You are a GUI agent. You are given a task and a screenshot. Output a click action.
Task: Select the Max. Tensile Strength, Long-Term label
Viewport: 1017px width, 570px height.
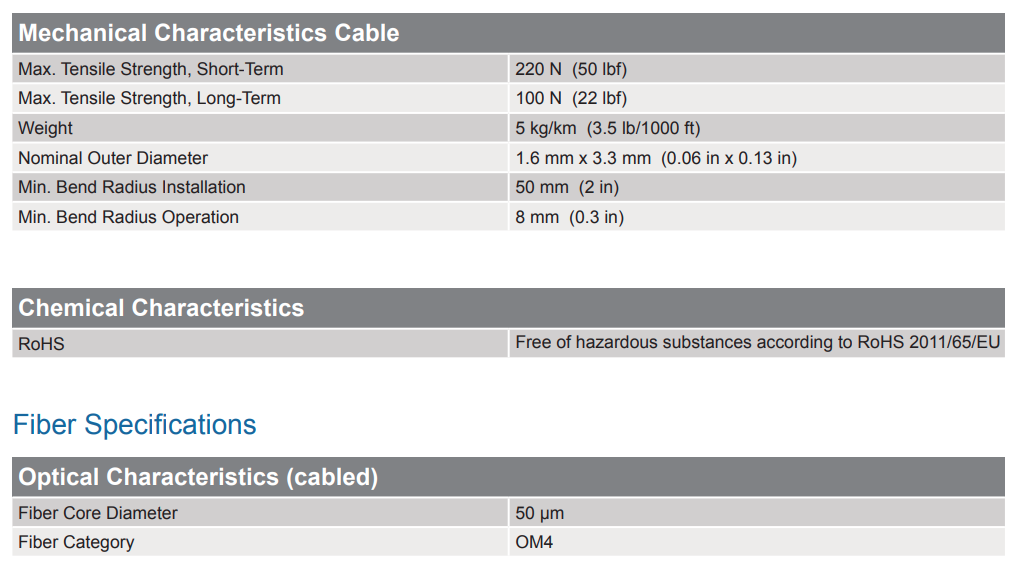pyautogui.click(x=149, y=98)
